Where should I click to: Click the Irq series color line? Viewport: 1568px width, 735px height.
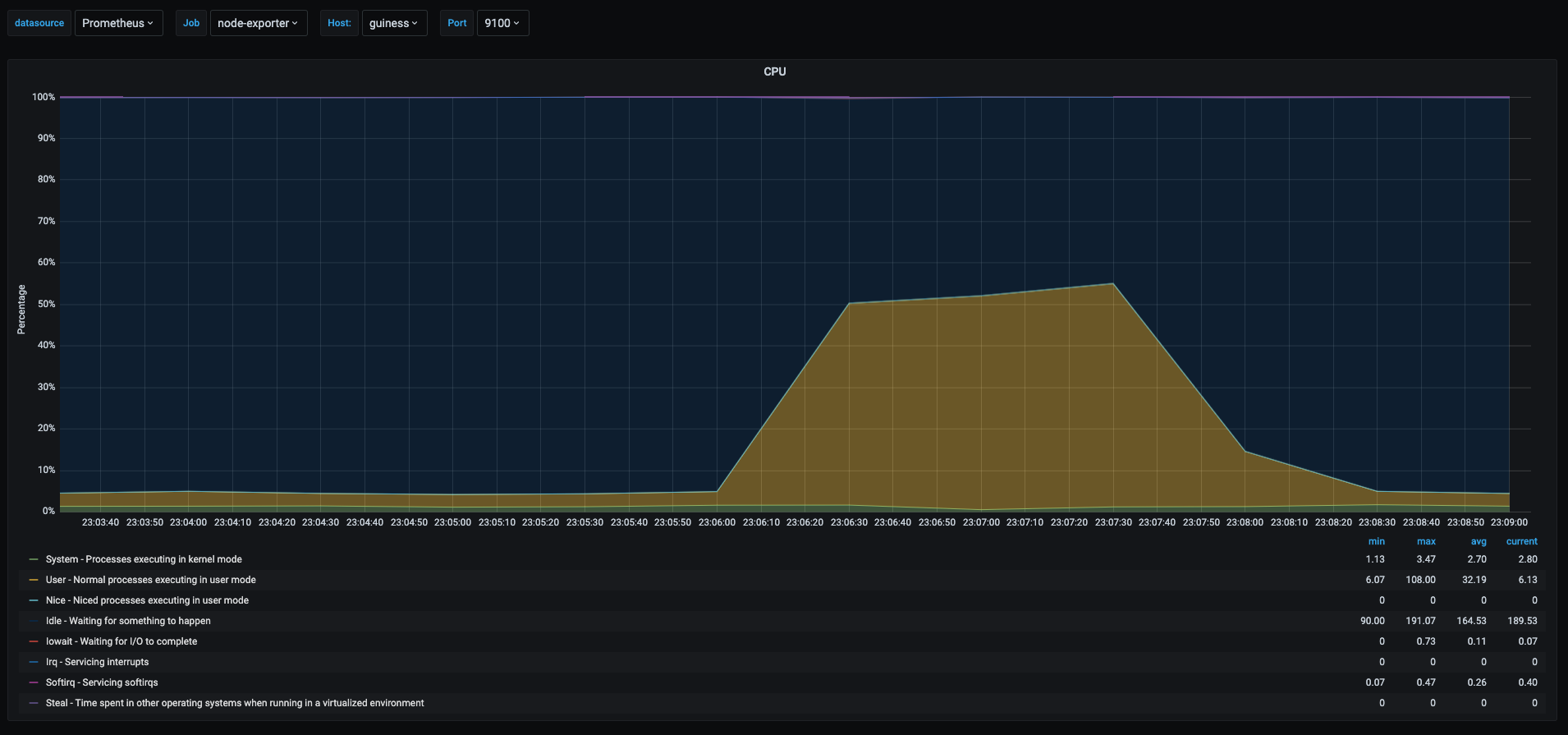point(34,662)
